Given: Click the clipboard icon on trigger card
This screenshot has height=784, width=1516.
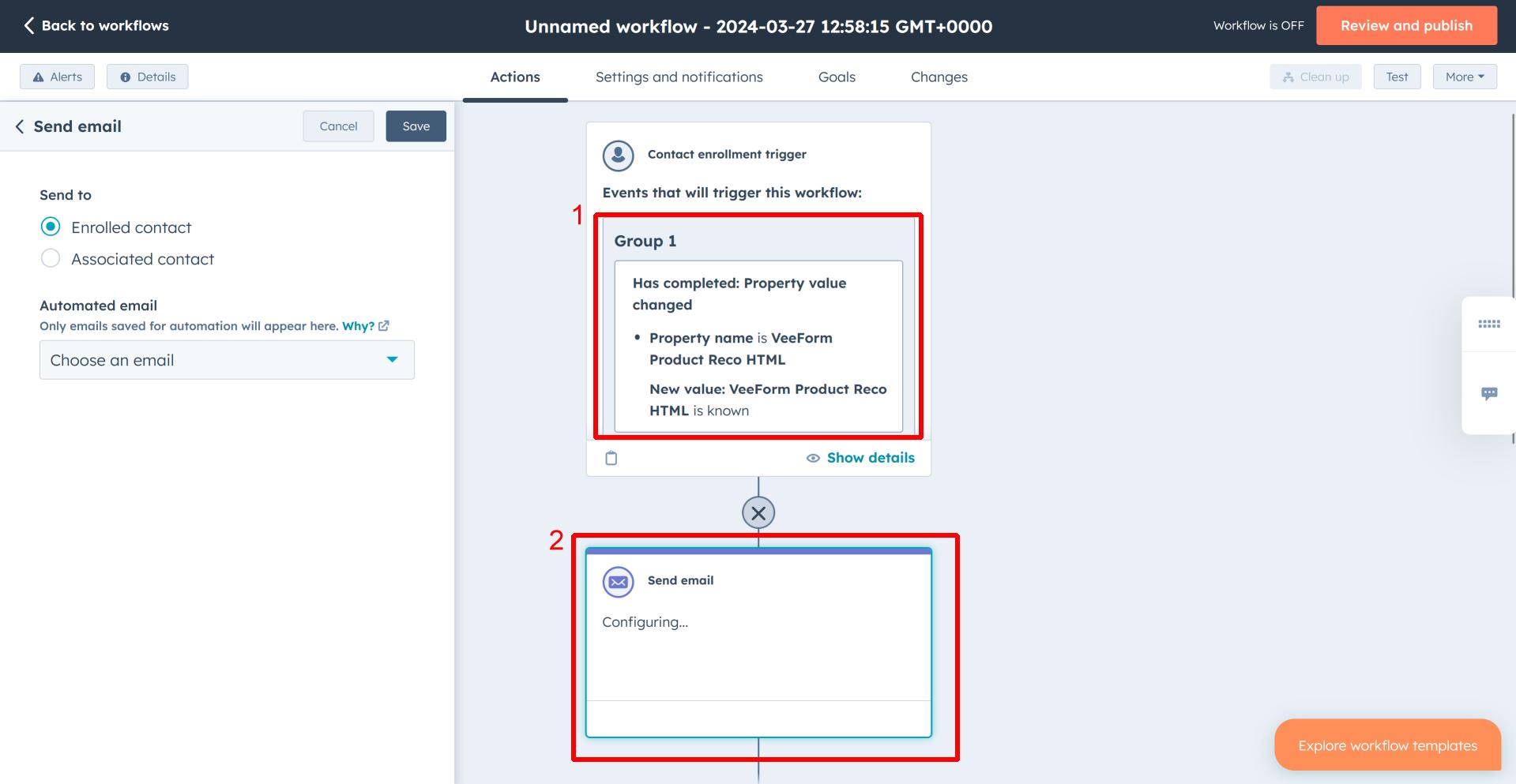Looking at the screenshot, I should (x=611, y=458).
